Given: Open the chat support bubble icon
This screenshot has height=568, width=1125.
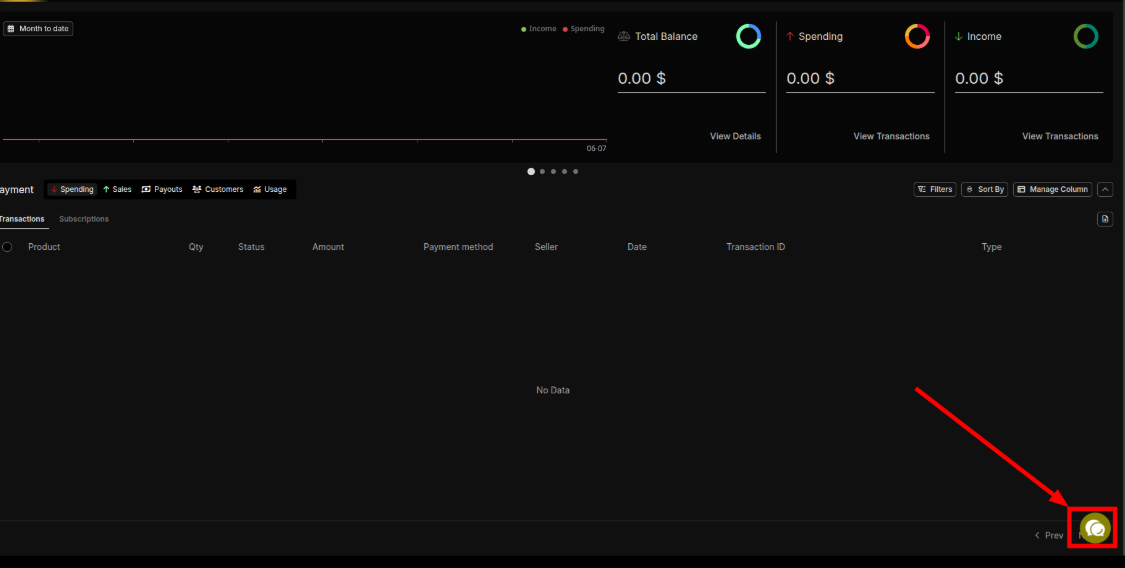Looking at the screenshot, I should pos(1095,529).
